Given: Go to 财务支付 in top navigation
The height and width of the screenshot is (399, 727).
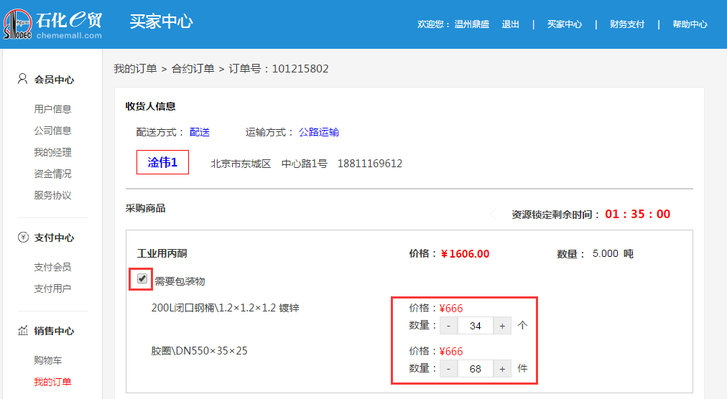Looking at the screenshot, I should coord(627,24).
